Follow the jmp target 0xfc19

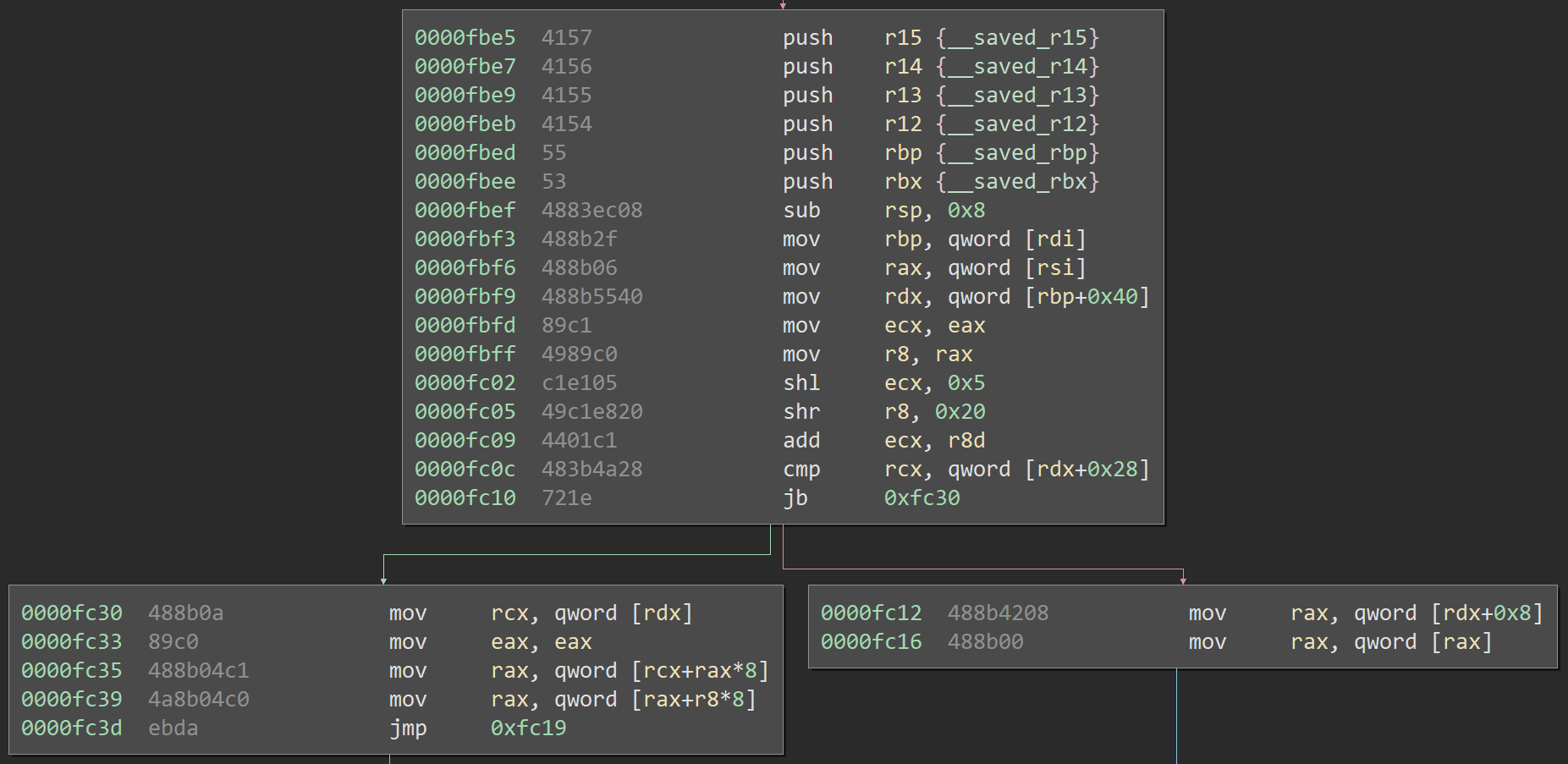coord(528,728)
